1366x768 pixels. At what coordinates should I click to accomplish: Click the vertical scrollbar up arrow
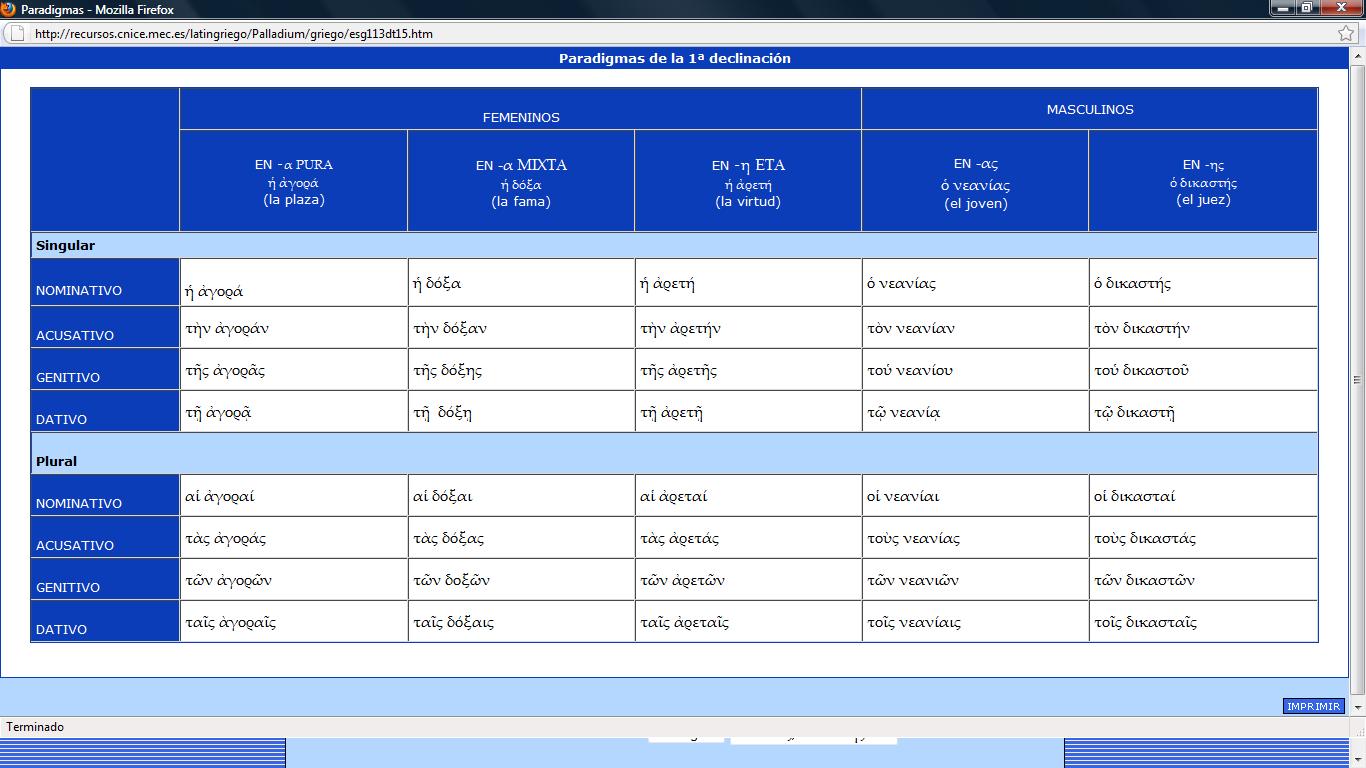1358,56
